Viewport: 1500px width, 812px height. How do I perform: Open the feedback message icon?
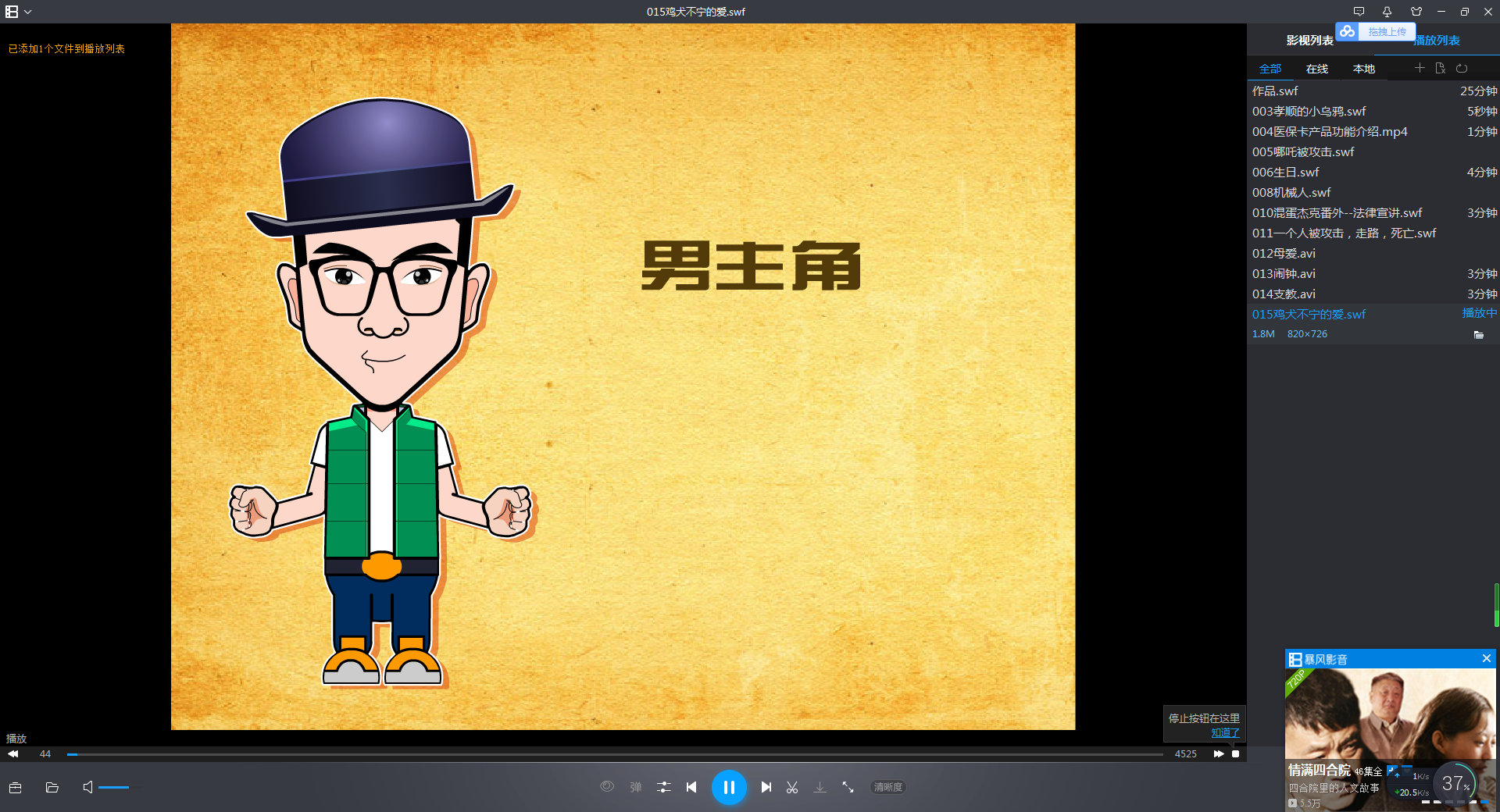point(1359,12)
